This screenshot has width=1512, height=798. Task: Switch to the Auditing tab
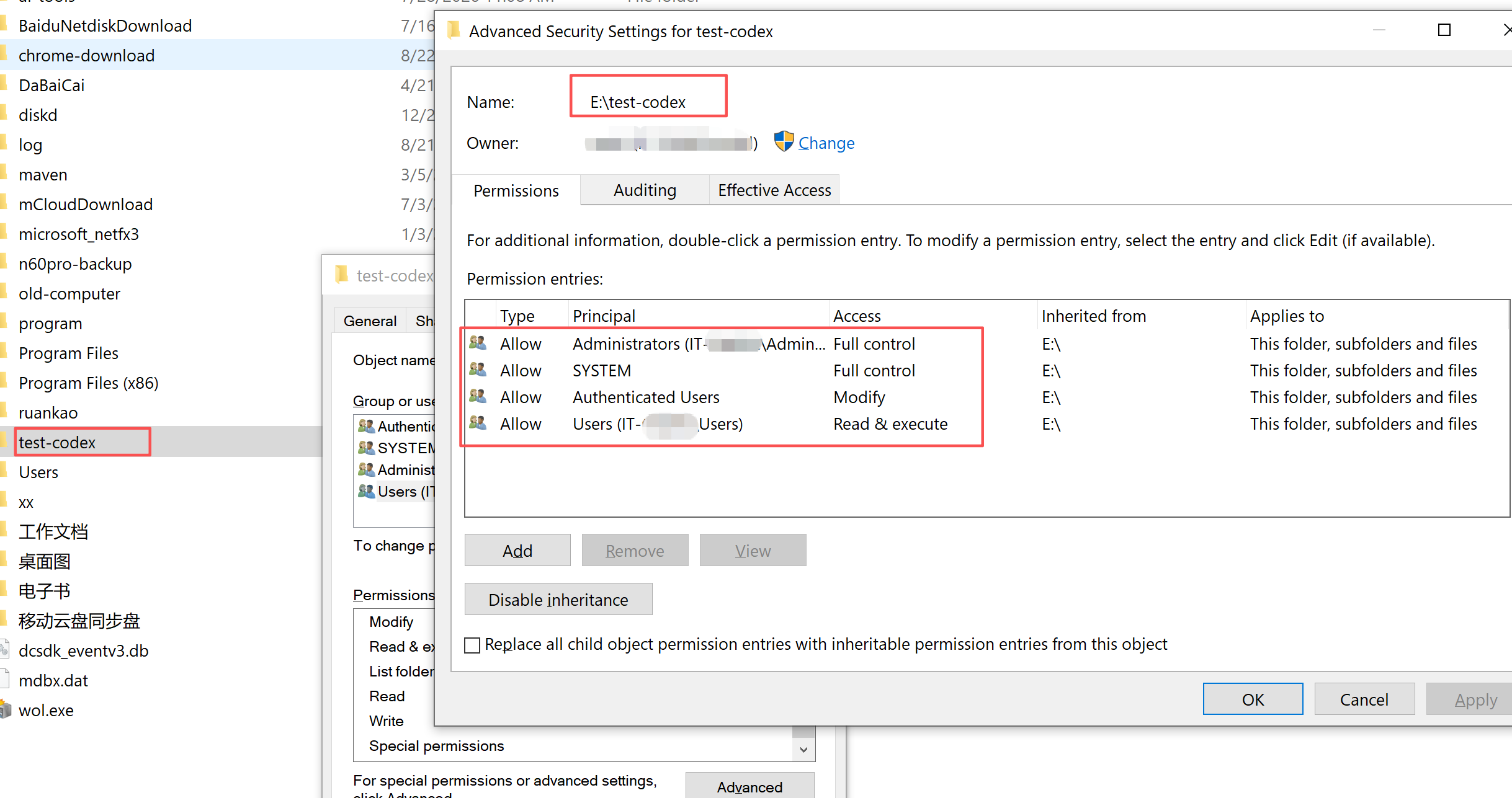(x=645, y=190)
